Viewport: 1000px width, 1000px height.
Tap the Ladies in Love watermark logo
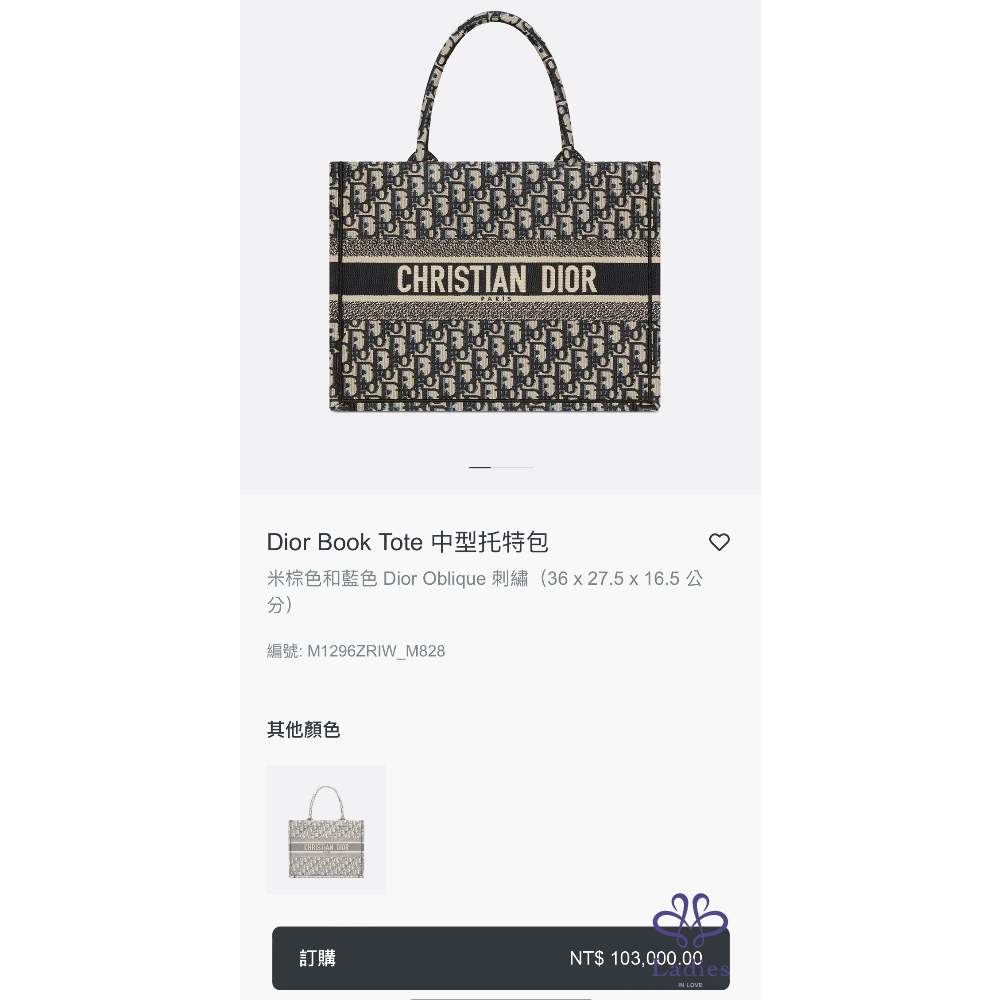tap(690, 940)
